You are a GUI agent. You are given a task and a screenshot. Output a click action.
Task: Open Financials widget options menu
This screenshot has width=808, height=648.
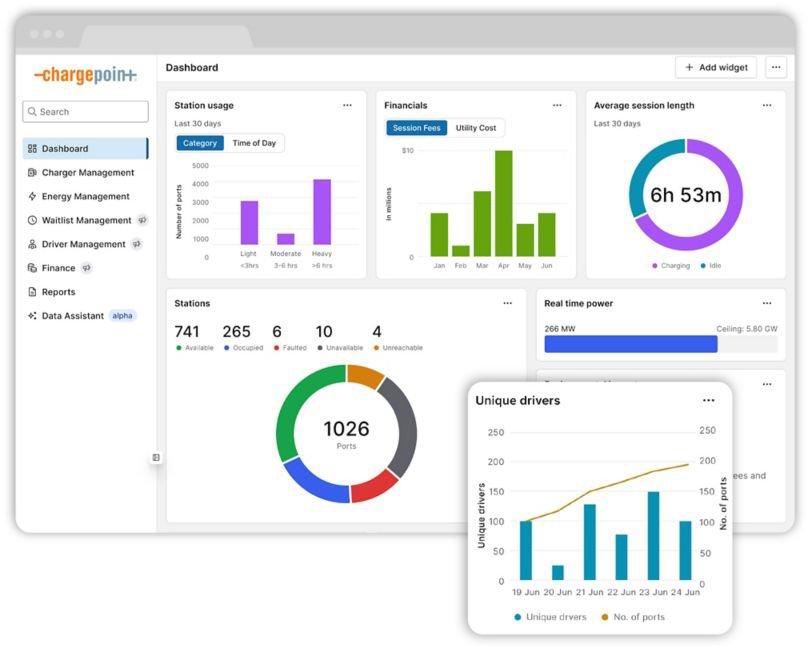click(x=557, y=106)
